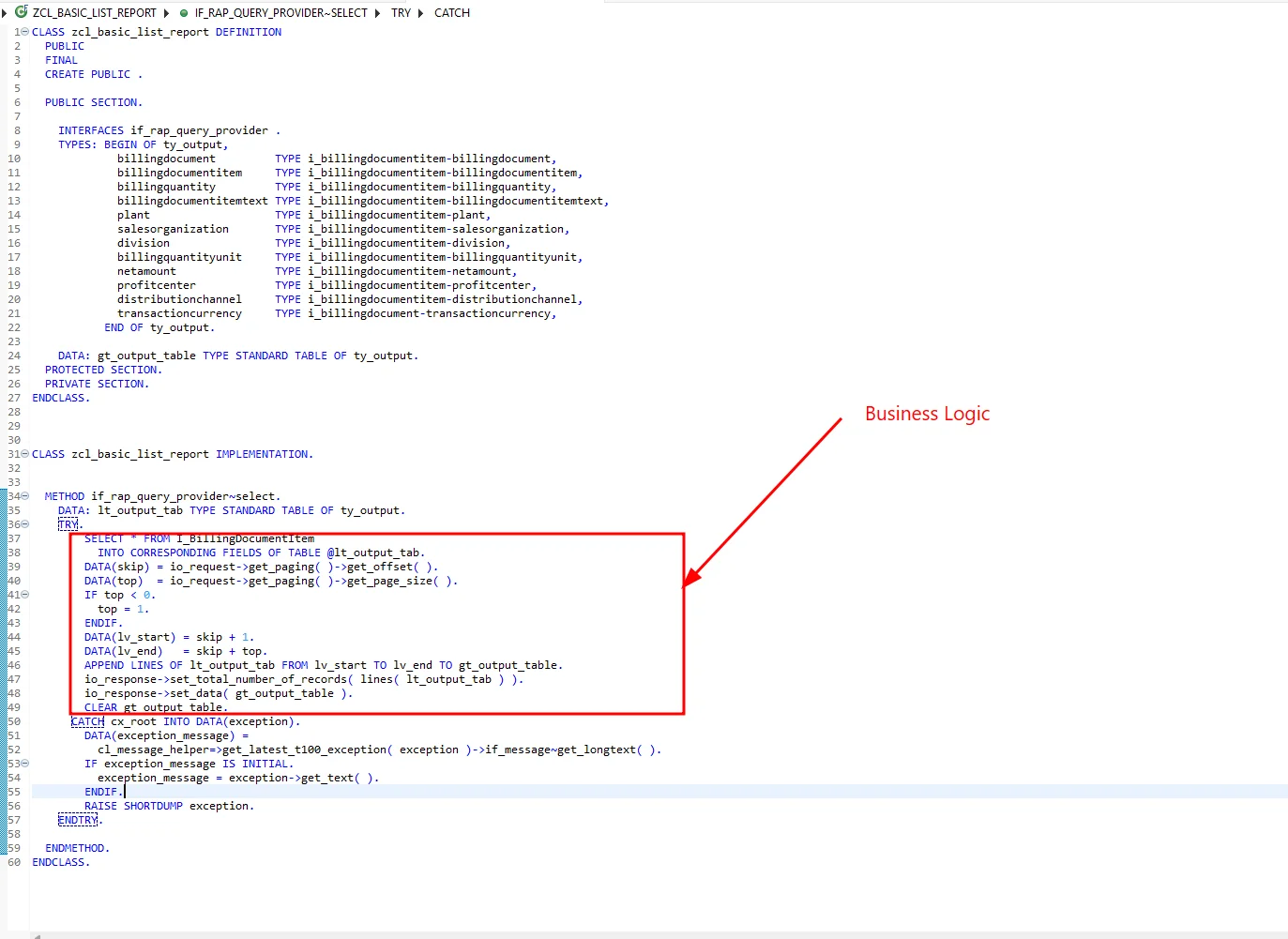The image size is (1288, 939).
Task: Collapse the 'IF exception_message IS INITIAL' block
Action: pyautogui.click(x=25, y=764)
